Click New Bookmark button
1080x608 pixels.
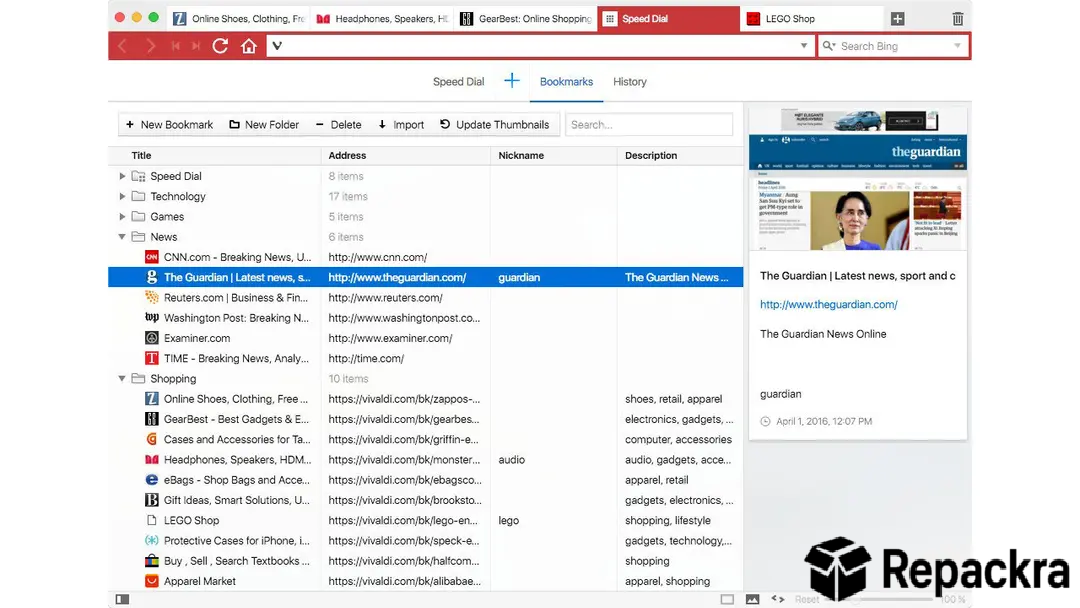pos(169,125)
